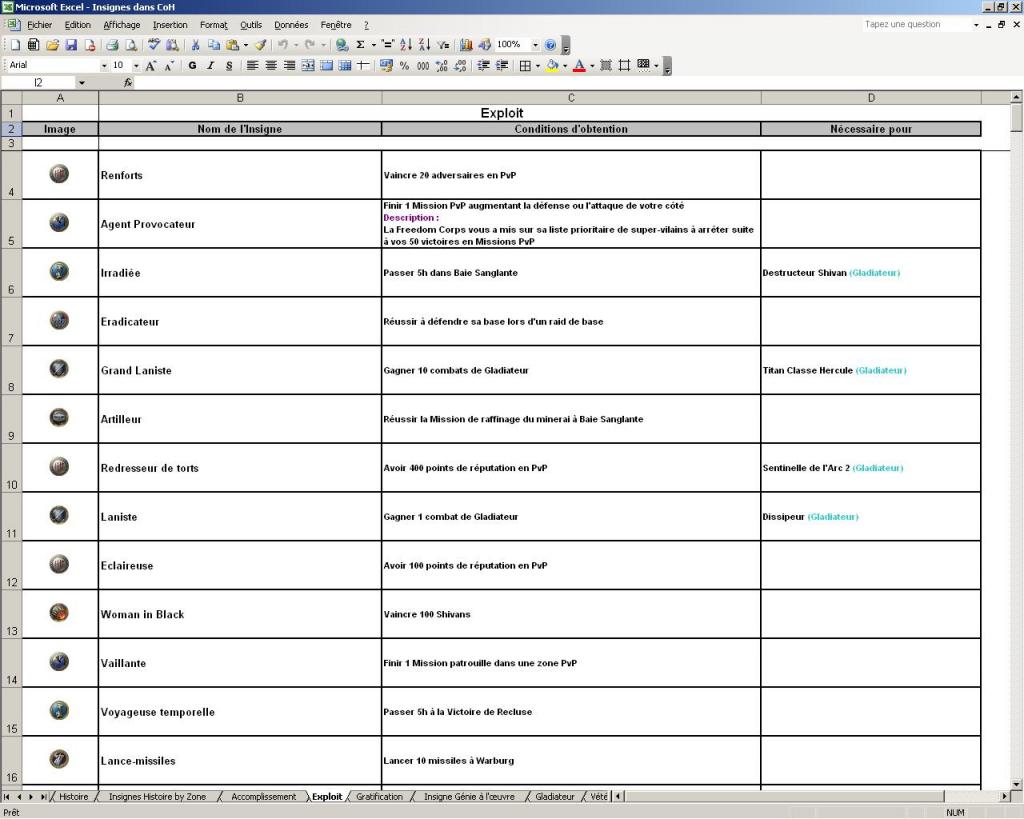Align text to the right
The width and height of the screenshot is (1024, 819).
point(289,65)
